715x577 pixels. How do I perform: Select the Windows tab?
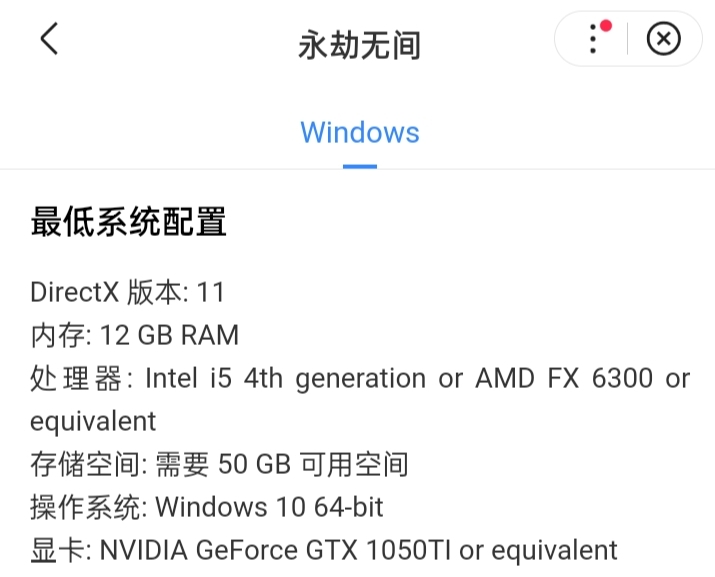360,133
